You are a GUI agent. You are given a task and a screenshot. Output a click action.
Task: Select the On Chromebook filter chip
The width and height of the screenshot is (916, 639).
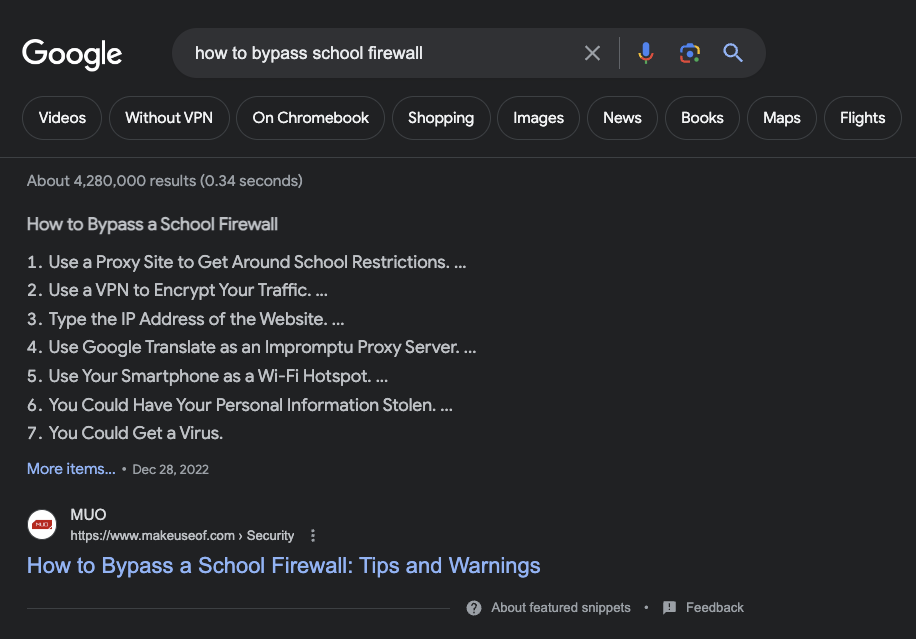pyautogui.click(x=310, y=118)
